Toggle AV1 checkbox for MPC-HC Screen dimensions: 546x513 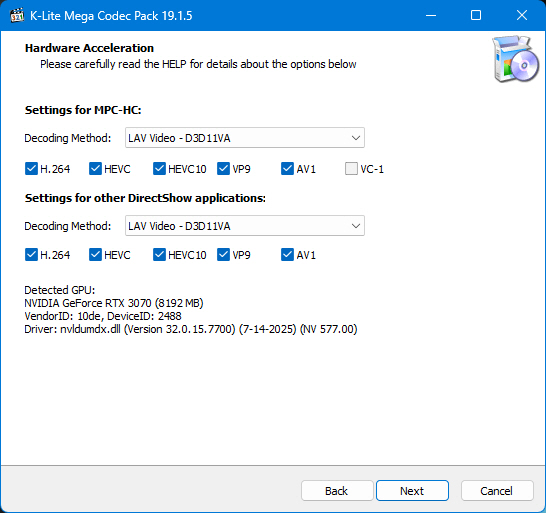tap(287, 169)
